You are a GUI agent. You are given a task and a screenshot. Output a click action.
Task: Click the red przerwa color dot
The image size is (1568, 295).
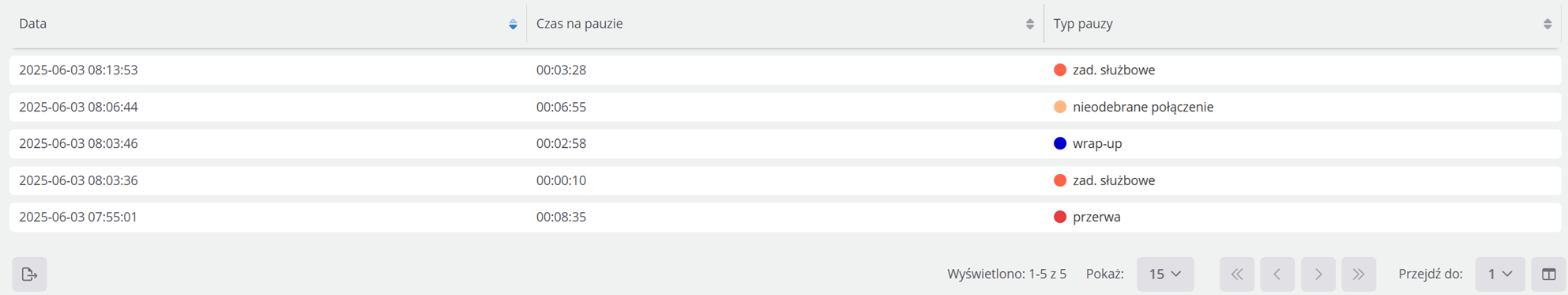pos(1060,217)
